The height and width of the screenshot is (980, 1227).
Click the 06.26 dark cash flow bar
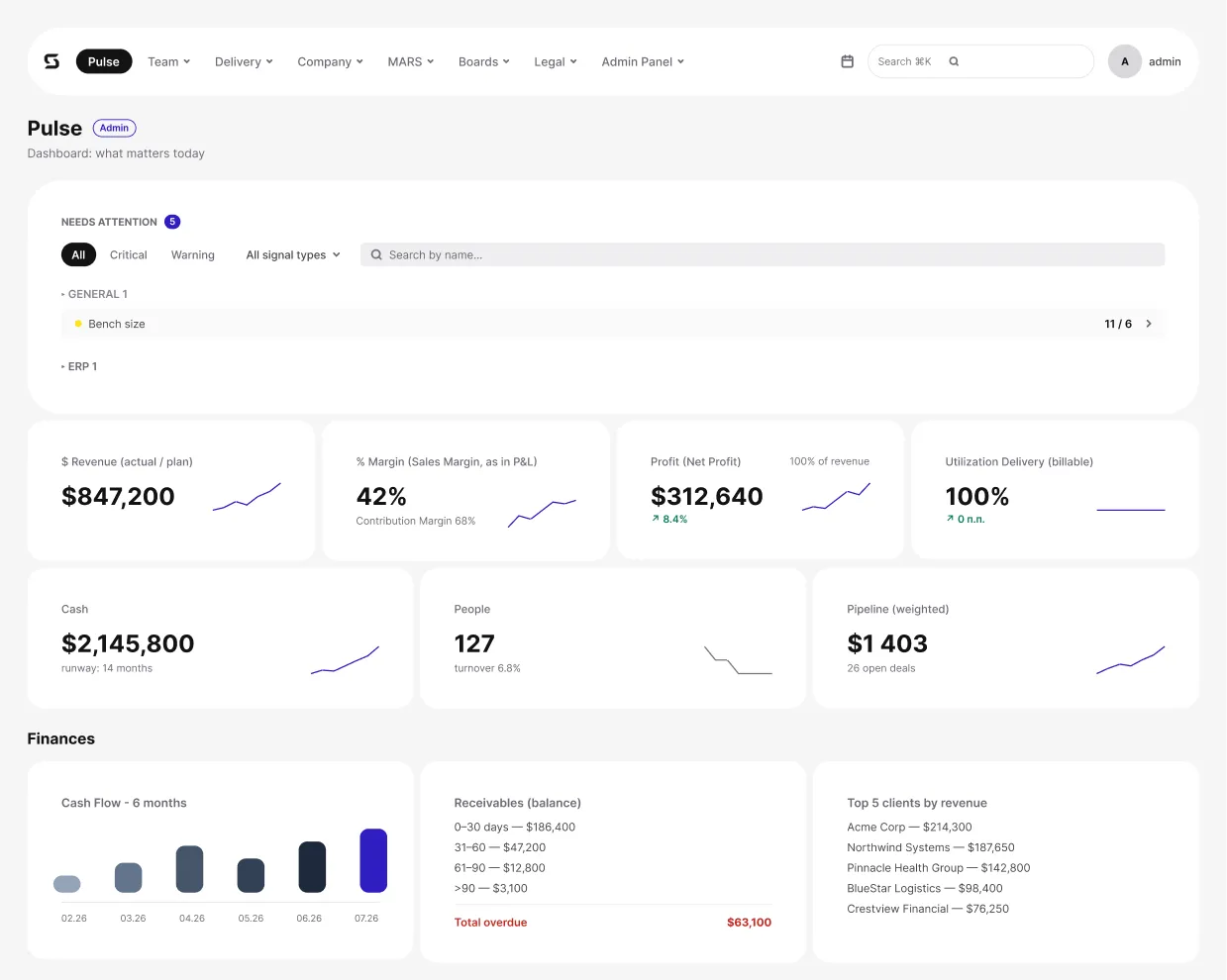click(x=312, y=867)
